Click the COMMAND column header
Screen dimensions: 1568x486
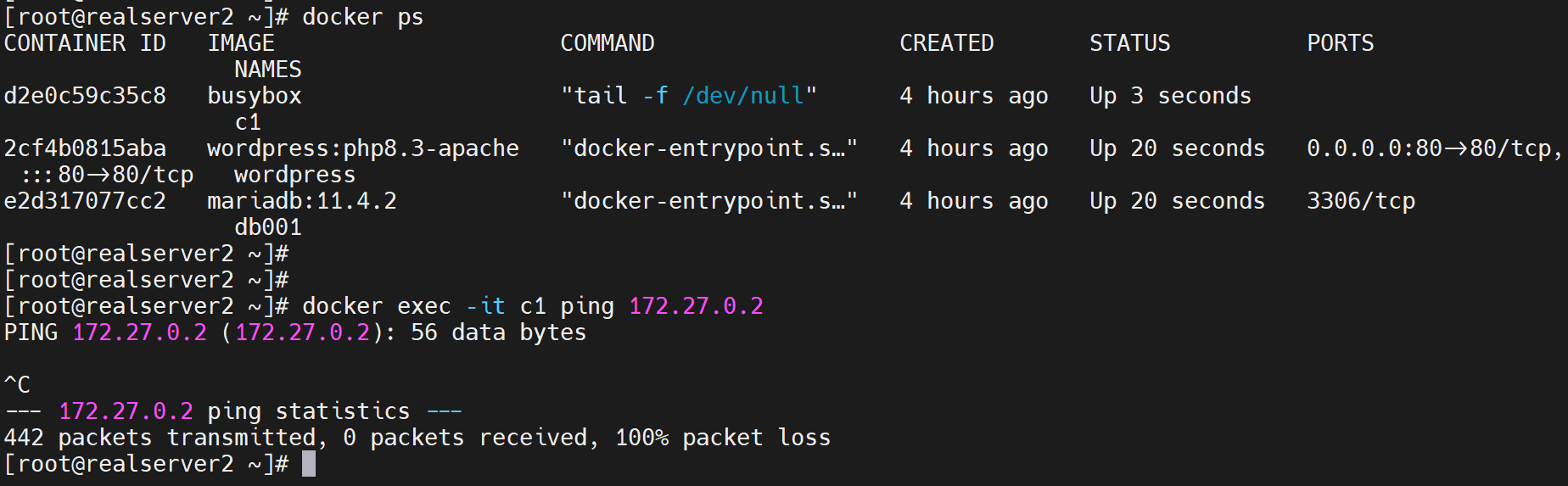click(x=608, y=43)
